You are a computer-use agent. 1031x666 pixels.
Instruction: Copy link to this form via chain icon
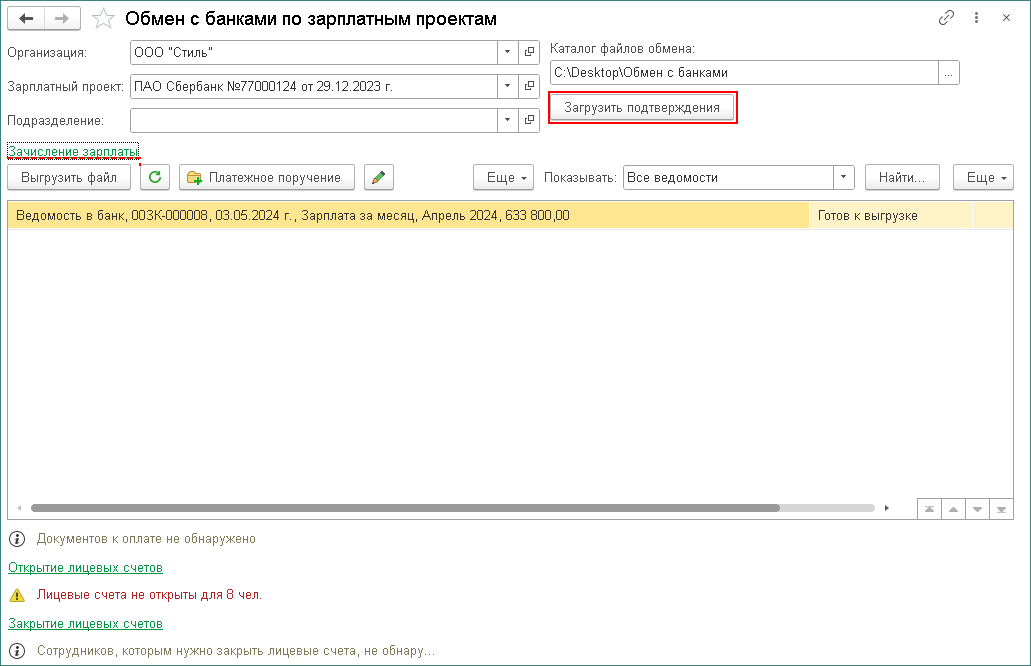coord(946,18)
